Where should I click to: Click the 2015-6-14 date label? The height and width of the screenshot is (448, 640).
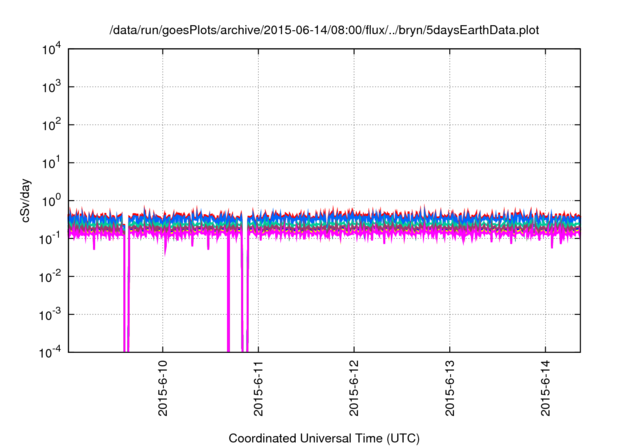[546, 388]
